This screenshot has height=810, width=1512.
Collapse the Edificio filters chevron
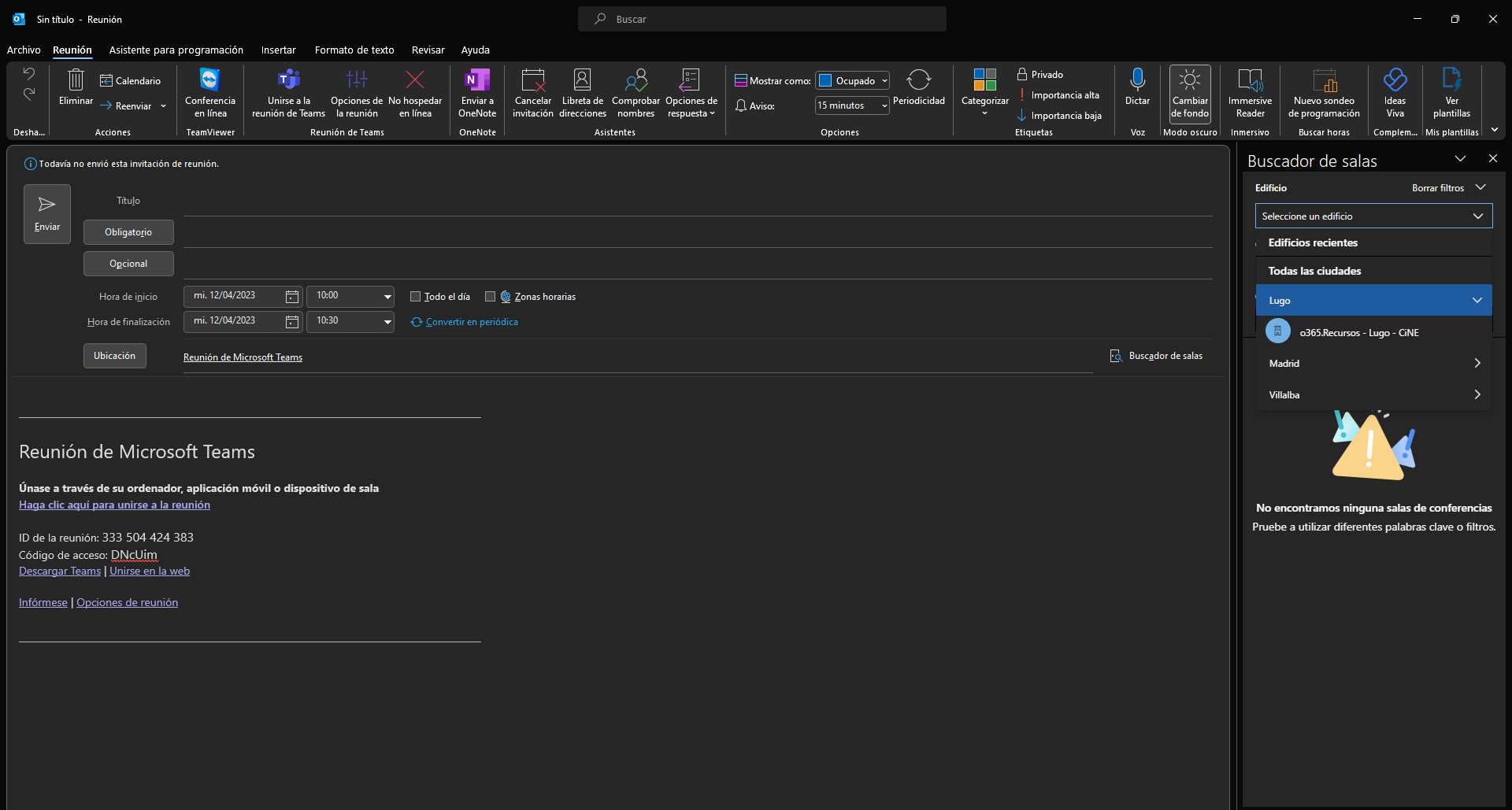pos(1480,187)
